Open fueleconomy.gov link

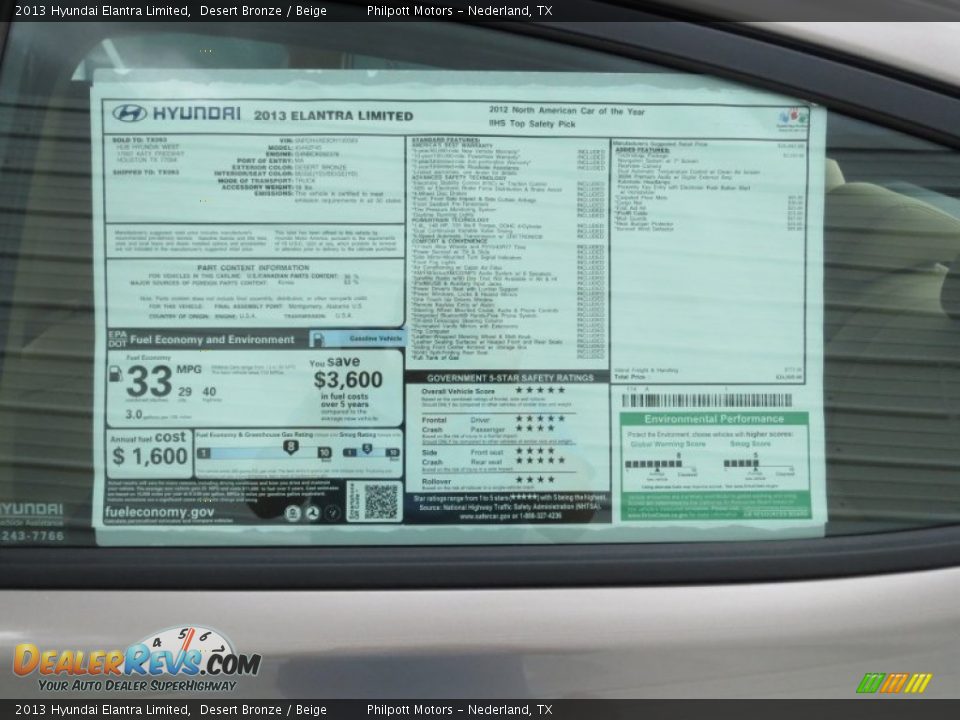pos(160,512)
